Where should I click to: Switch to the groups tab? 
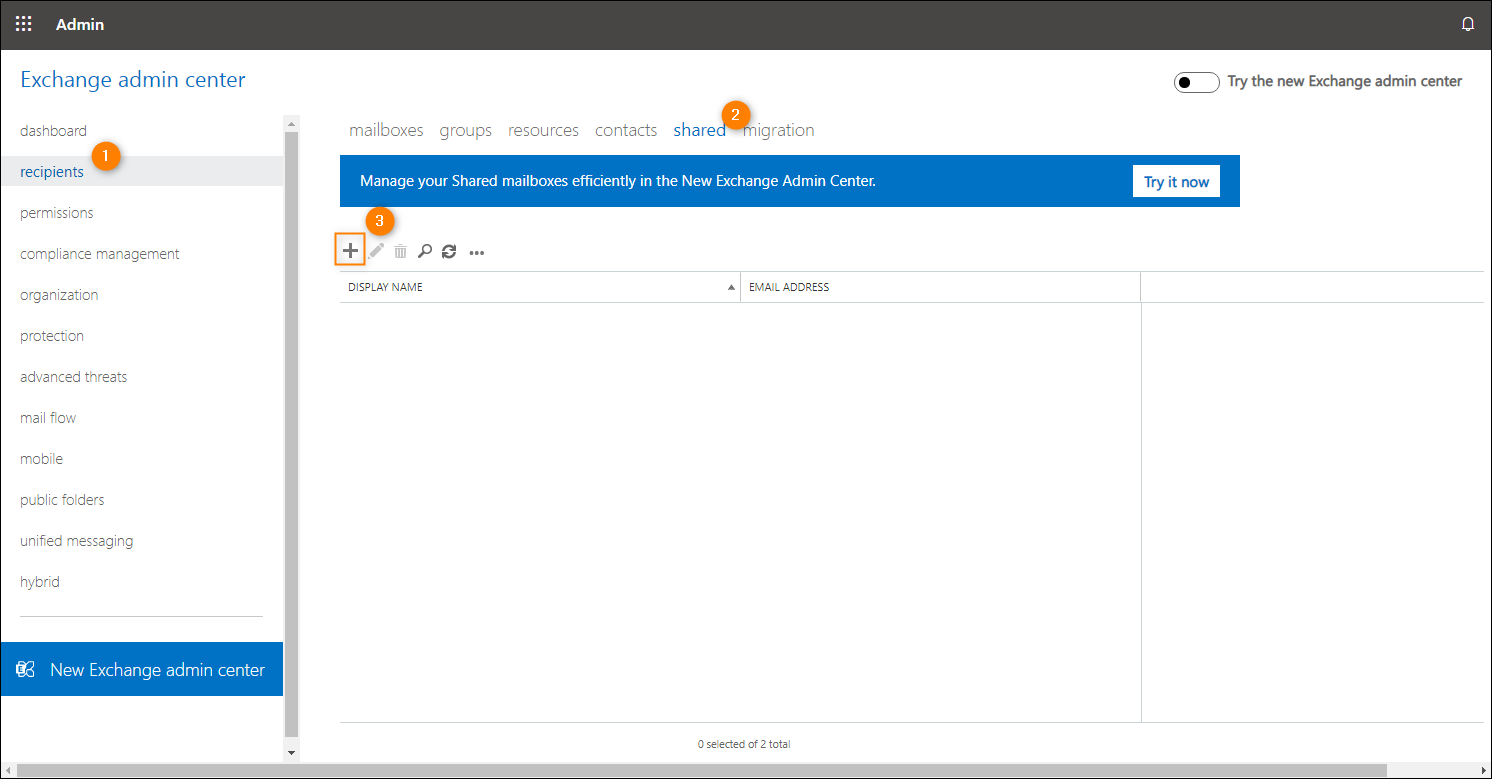pyautogui.click(x=466, y=130)
